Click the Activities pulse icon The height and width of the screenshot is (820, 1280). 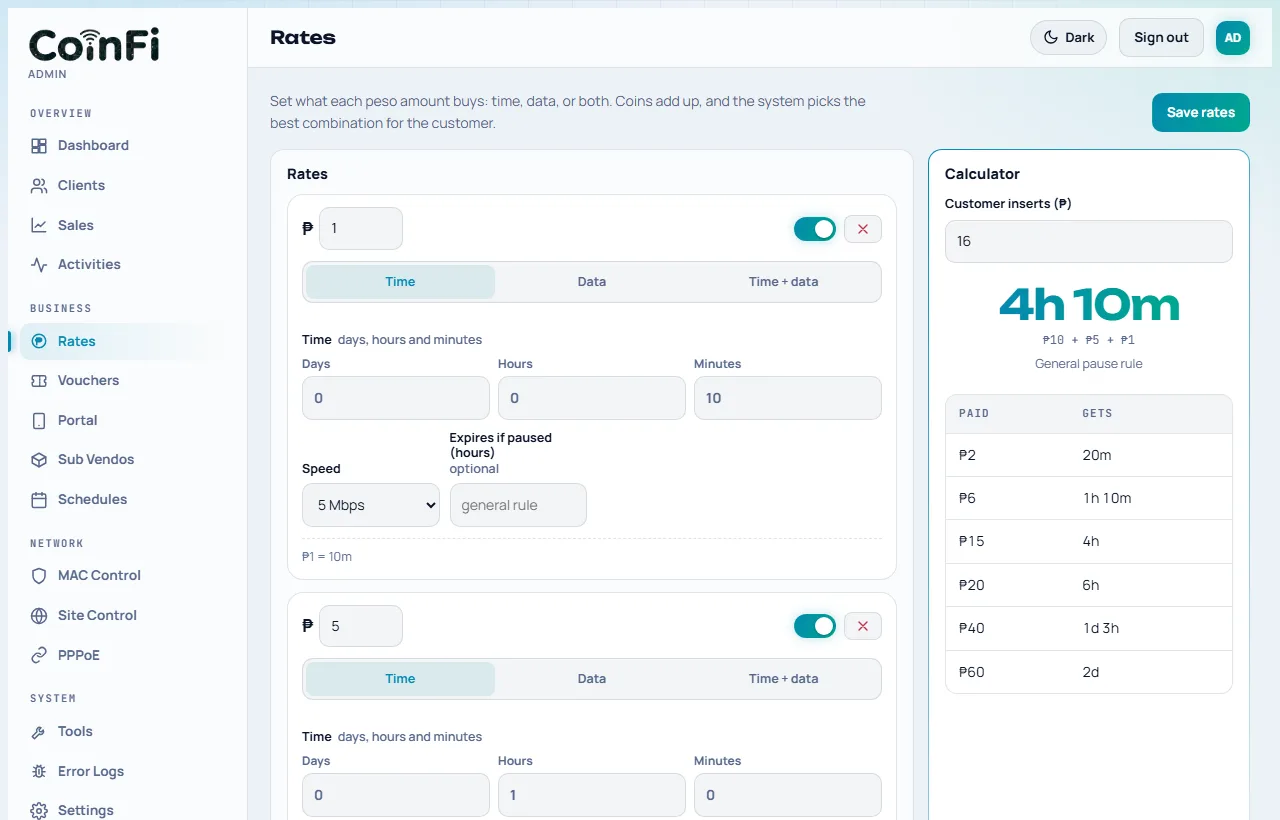pyautogui.click(x=39, y=265)
